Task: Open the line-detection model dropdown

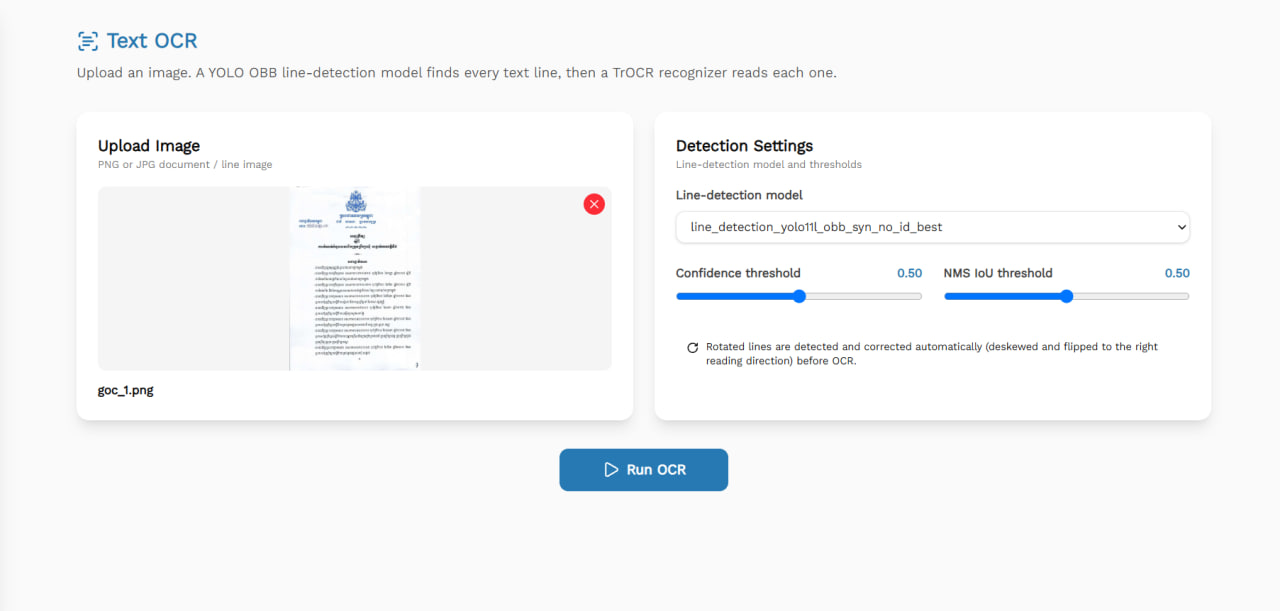Action: (932, 227)
